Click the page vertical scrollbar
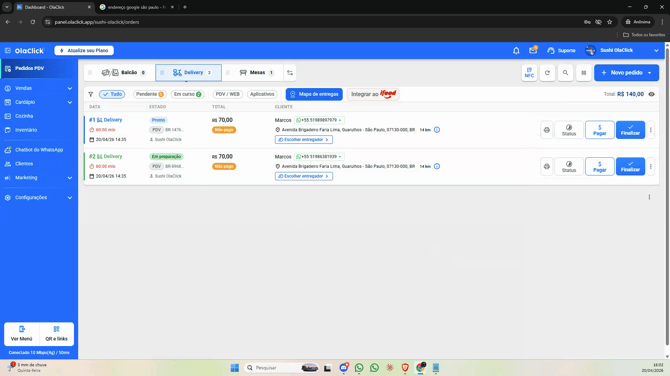The image size is (670, 376). 667,197
